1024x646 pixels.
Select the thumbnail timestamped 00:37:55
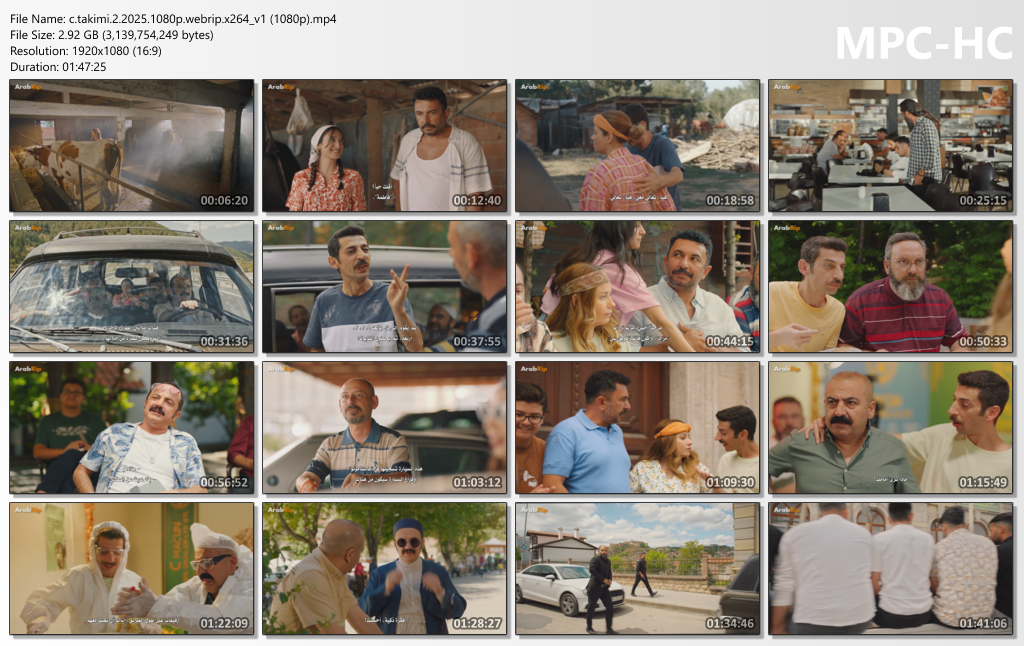tap(385, 287)
